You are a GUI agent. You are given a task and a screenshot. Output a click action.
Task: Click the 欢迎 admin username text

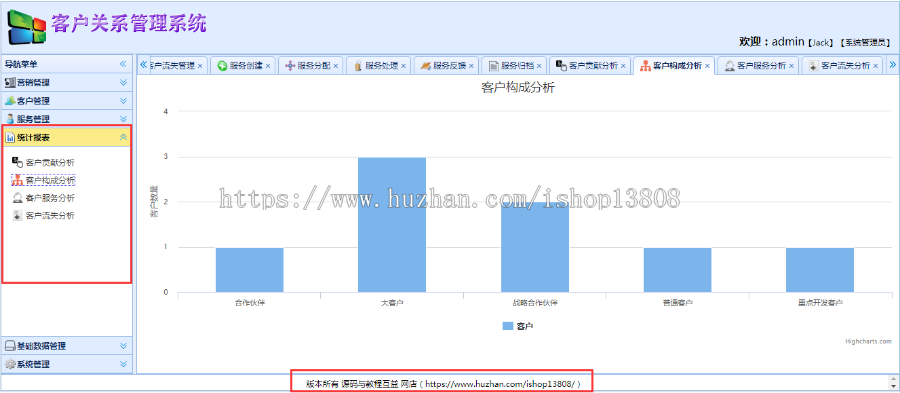point(771,42)
